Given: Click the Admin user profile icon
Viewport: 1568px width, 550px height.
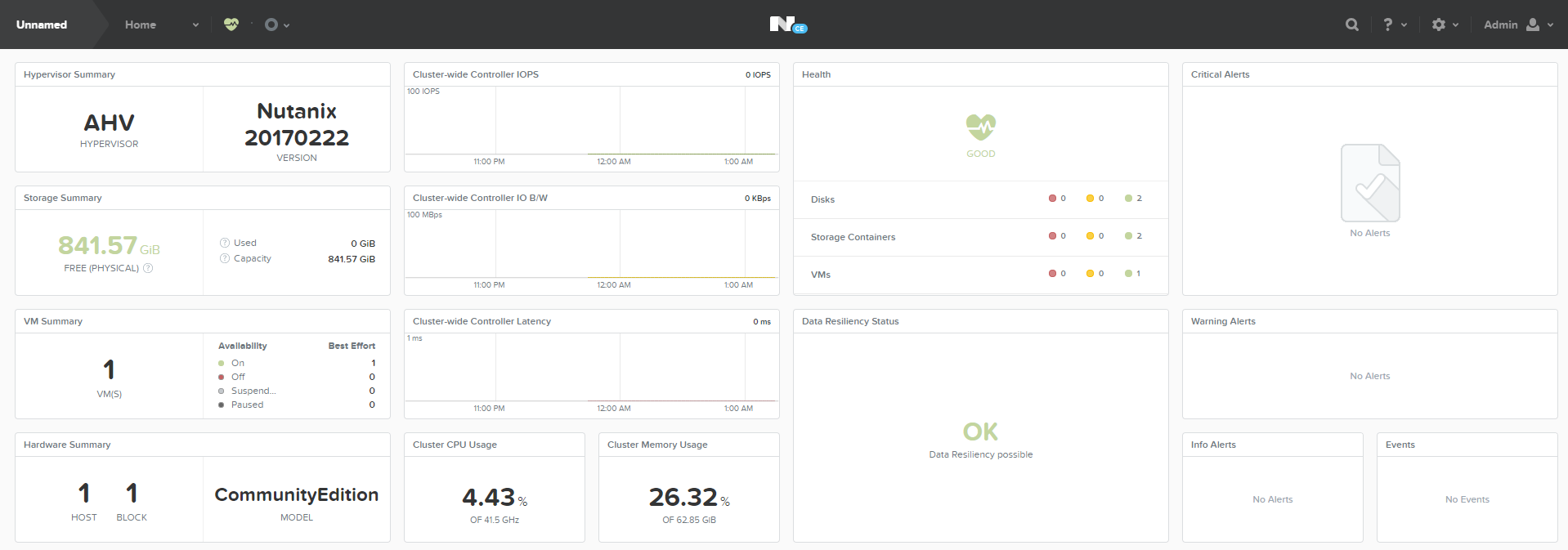Looking at the screenshot, I should click(x=1533, y=25).
